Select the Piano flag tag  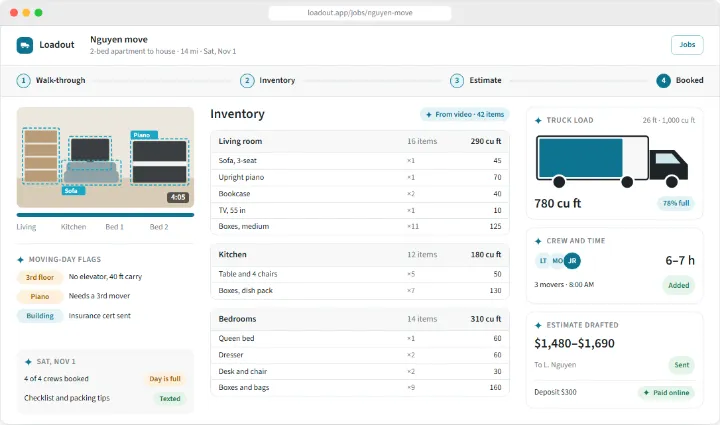pos(40,296)
